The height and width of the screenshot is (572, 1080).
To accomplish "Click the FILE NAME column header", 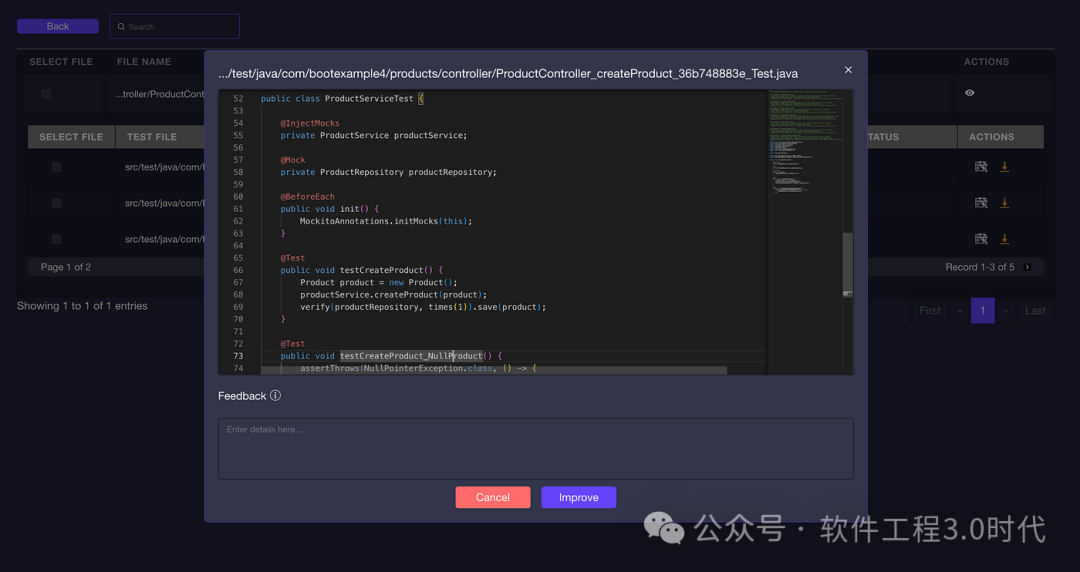I will (x=144, y=61).
